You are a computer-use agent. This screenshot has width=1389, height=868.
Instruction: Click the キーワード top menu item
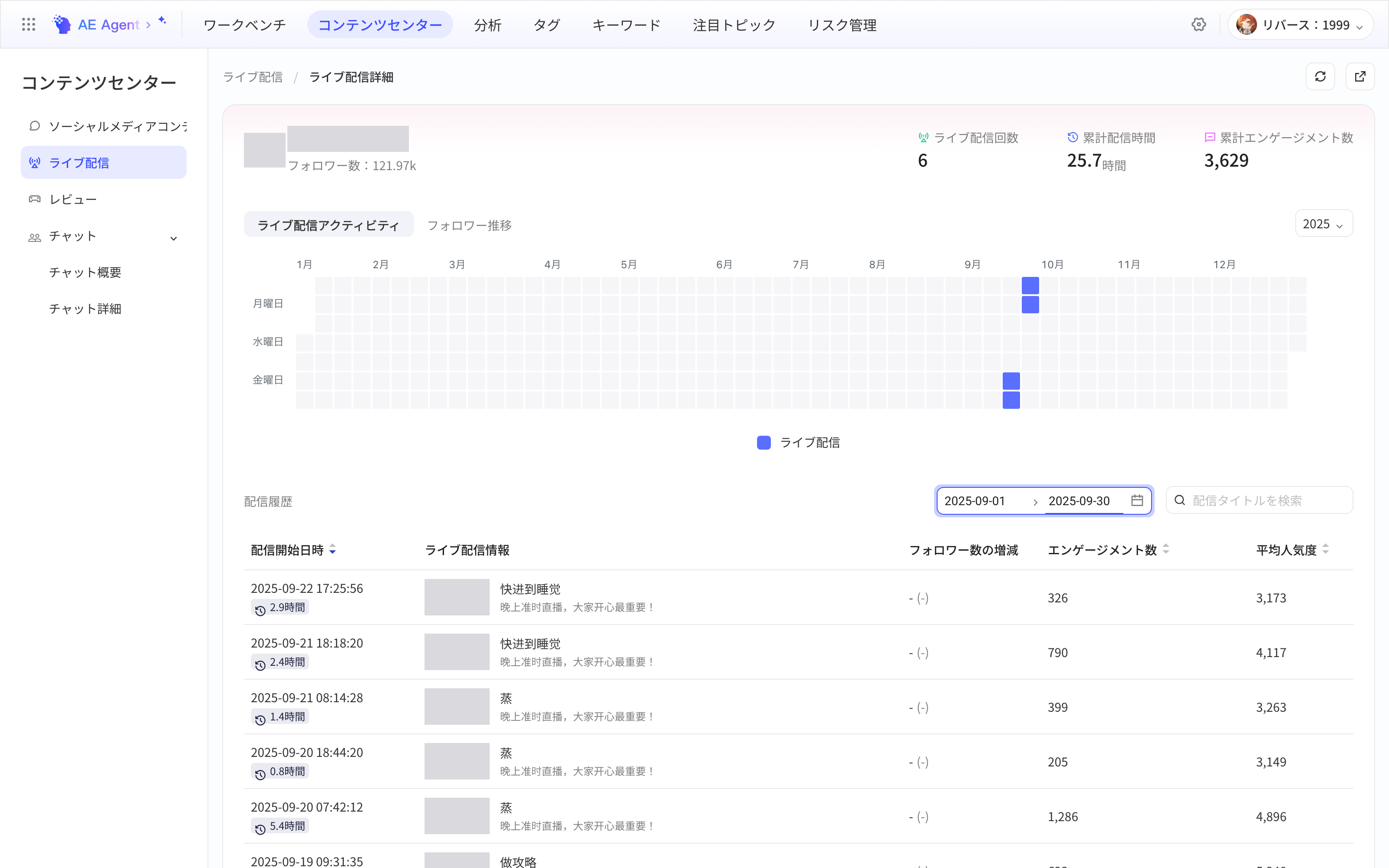[626, 25]
